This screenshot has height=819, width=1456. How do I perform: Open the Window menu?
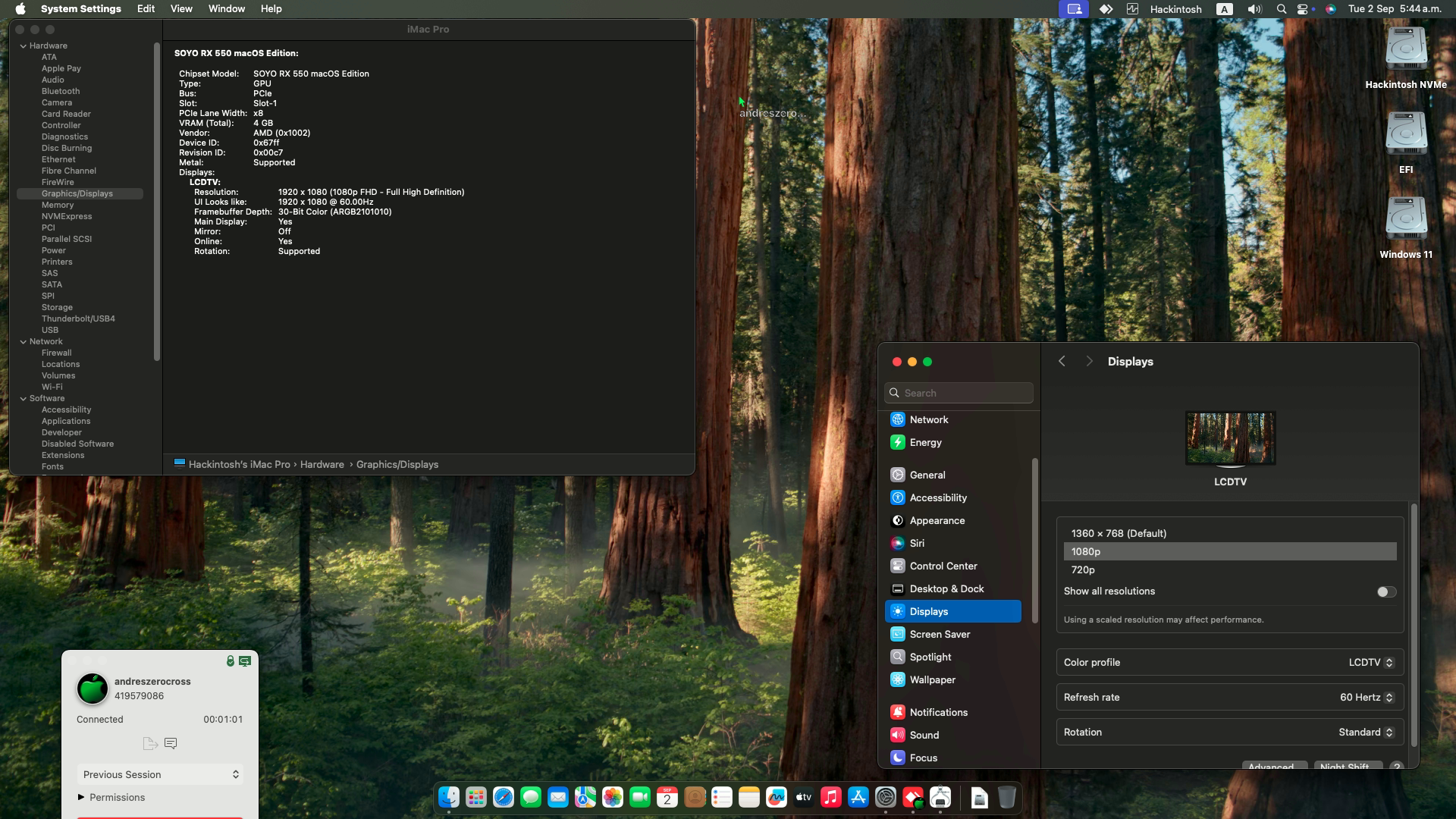pyautogui.click(x=227, y=9)
